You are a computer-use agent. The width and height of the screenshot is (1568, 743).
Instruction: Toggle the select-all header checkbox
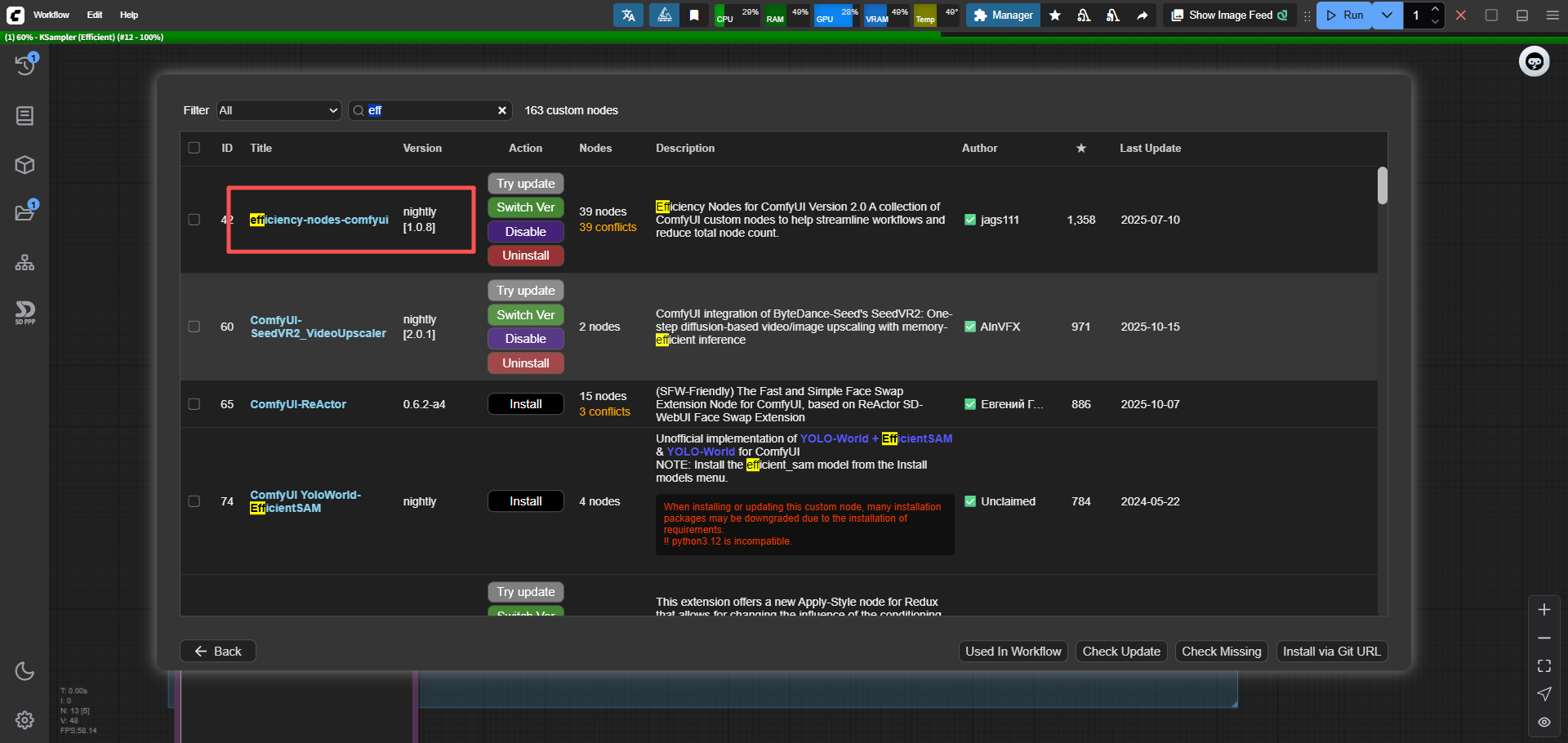(x=194, y=148)
